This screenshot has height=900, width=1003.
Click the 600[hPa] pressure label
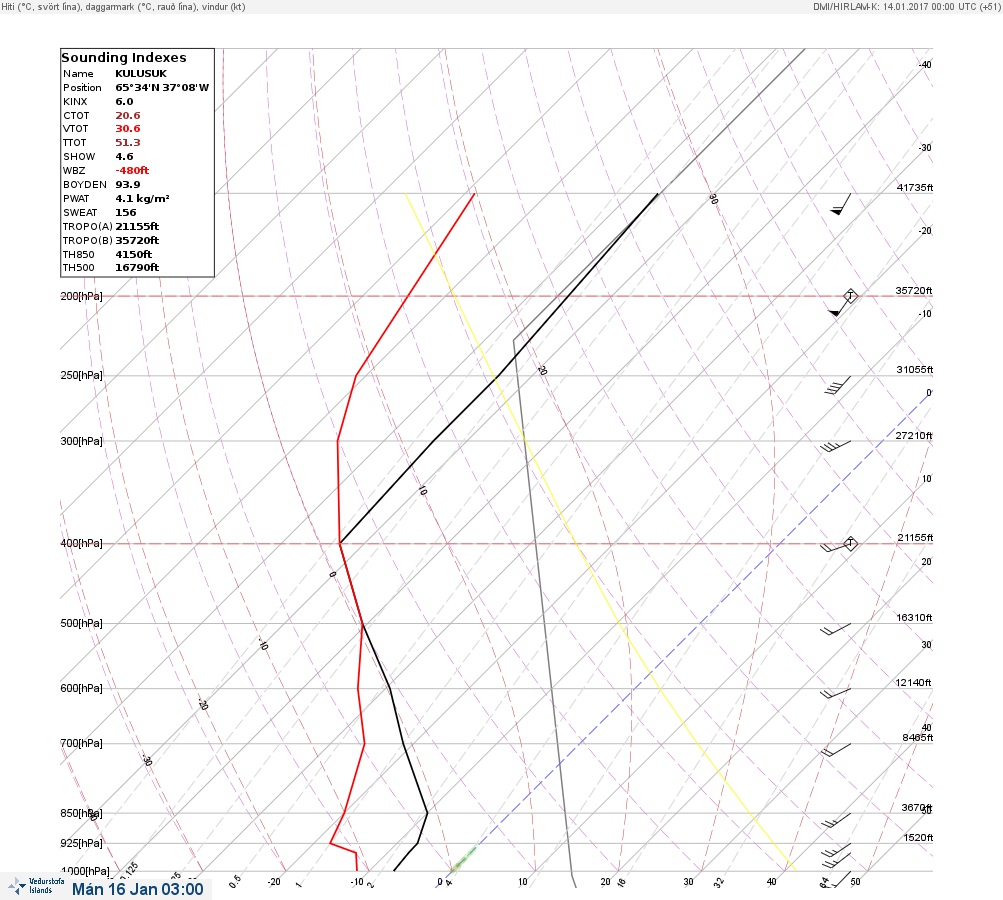click(x=81, y=689)
